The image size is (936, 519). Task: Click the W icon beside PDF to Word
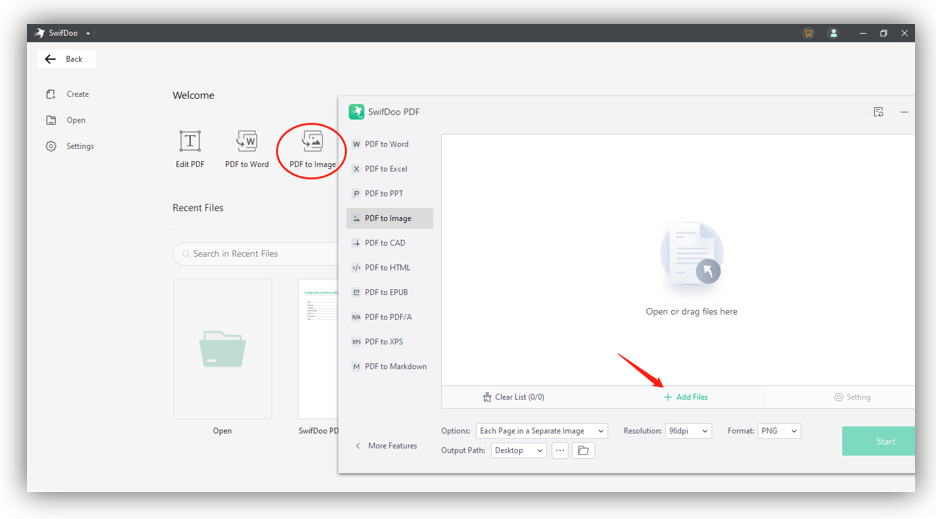coord(356,145)
